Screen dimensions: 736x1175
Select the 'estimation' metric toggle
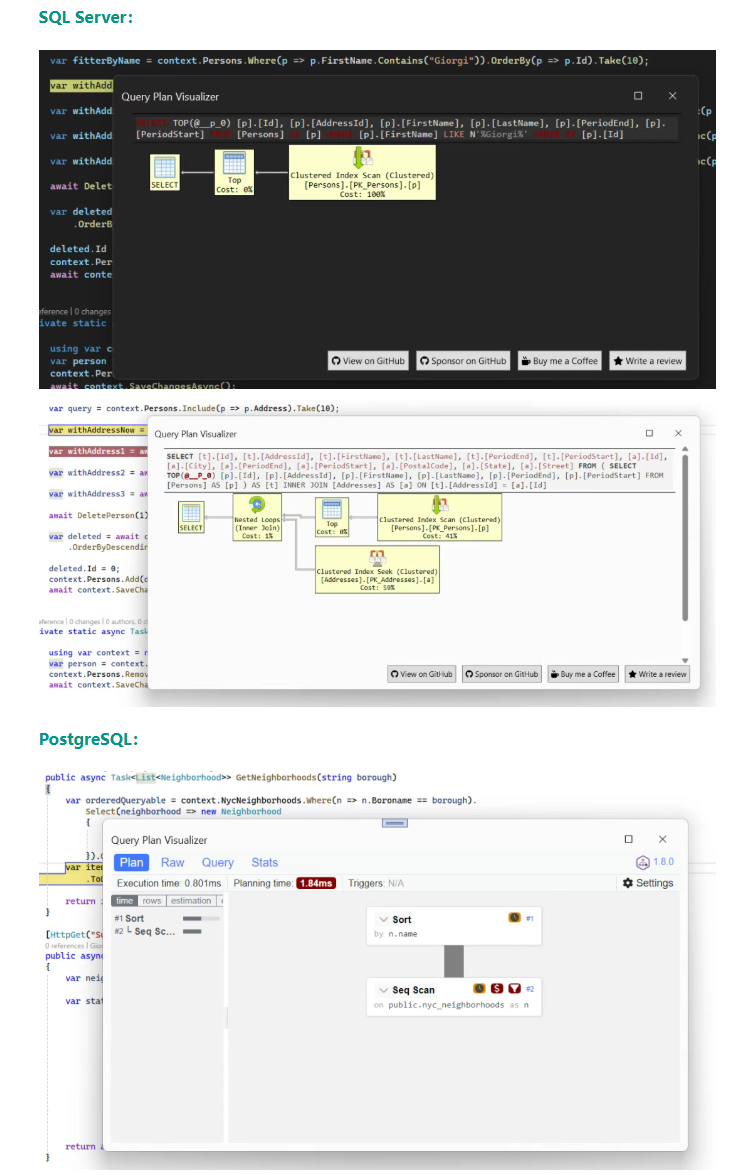(191, 901)
